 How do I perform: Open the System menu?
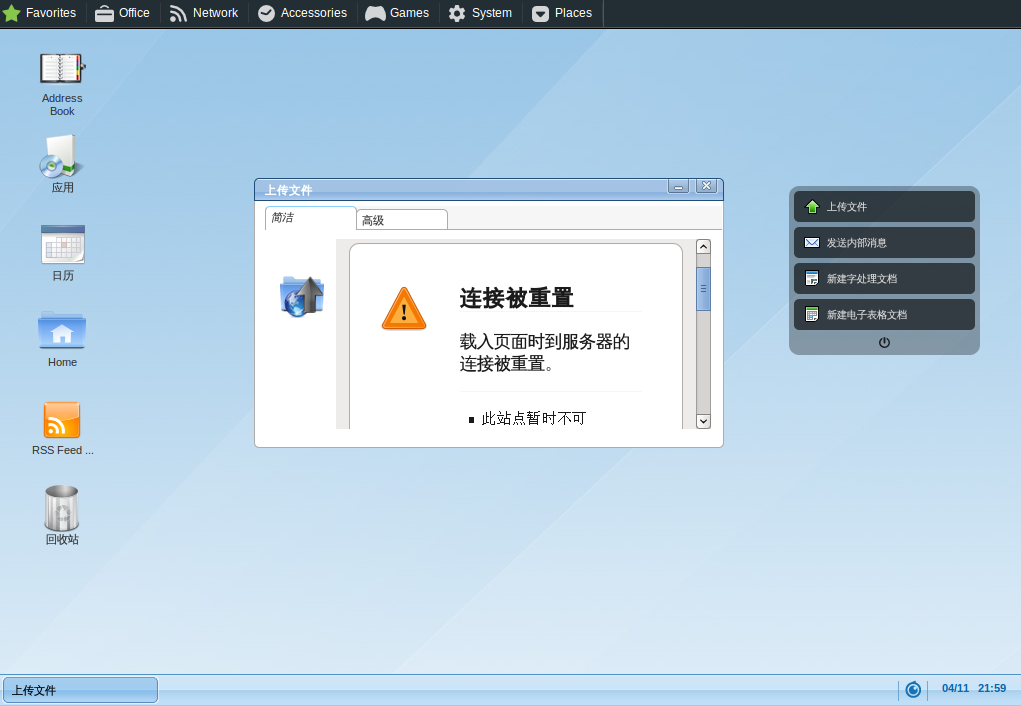click(x=481, y=13)
